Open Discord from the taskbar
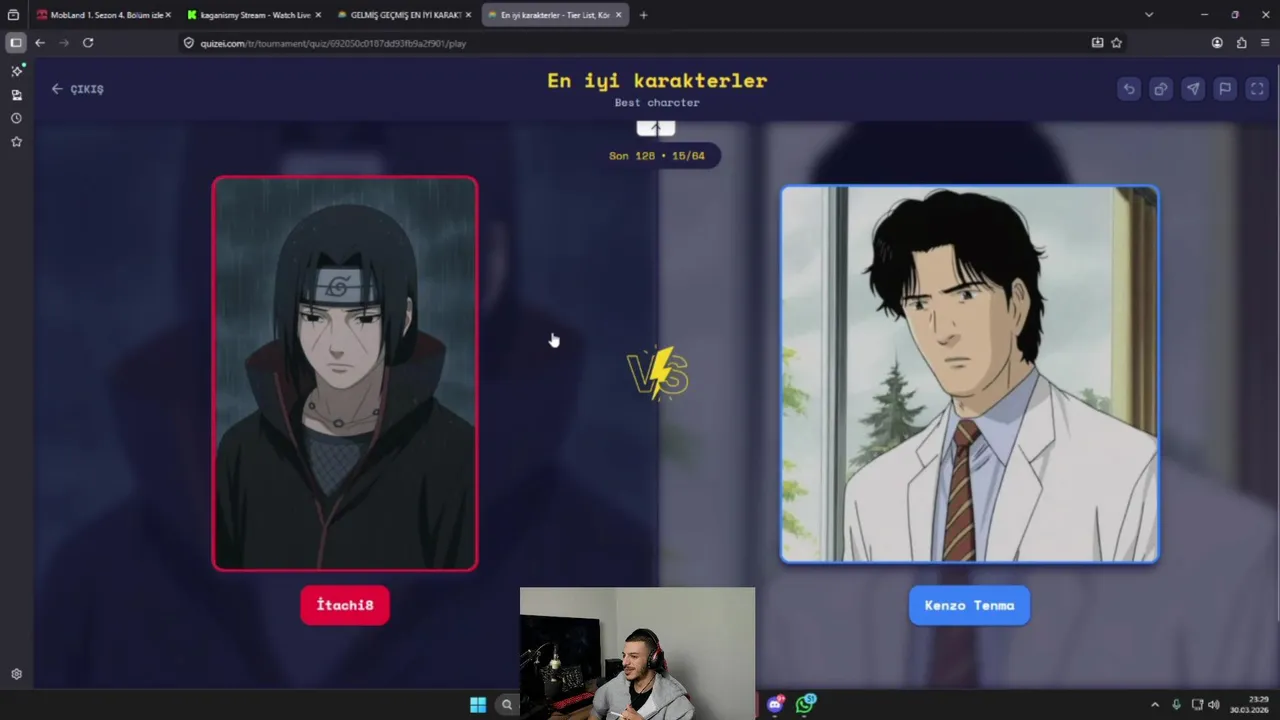This screenshot has width=1280, height=720. [775, 705]
